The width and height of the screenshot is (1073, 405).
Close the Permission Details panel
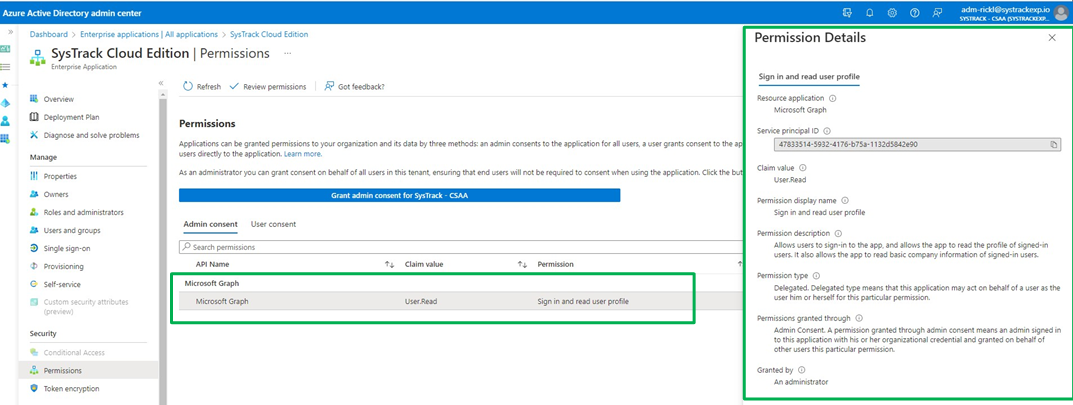pyautogui.click(x=1052, y=38)
